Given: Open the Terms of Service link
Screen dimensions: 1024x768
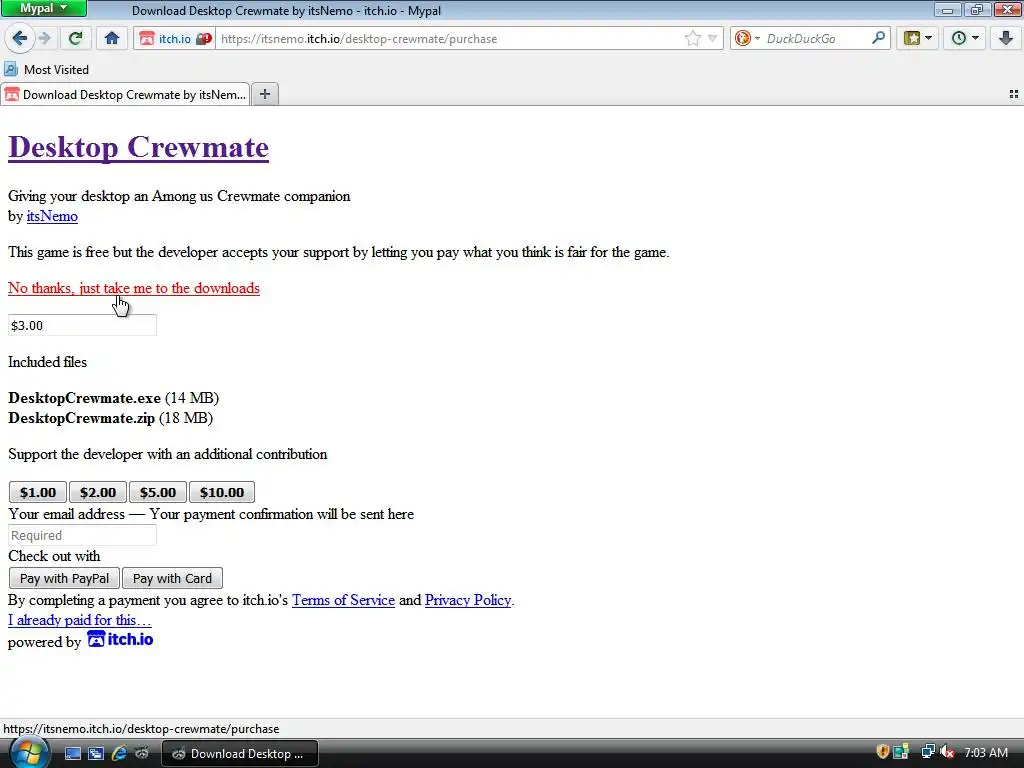Looking at the screenshot, I should [344, 600].
